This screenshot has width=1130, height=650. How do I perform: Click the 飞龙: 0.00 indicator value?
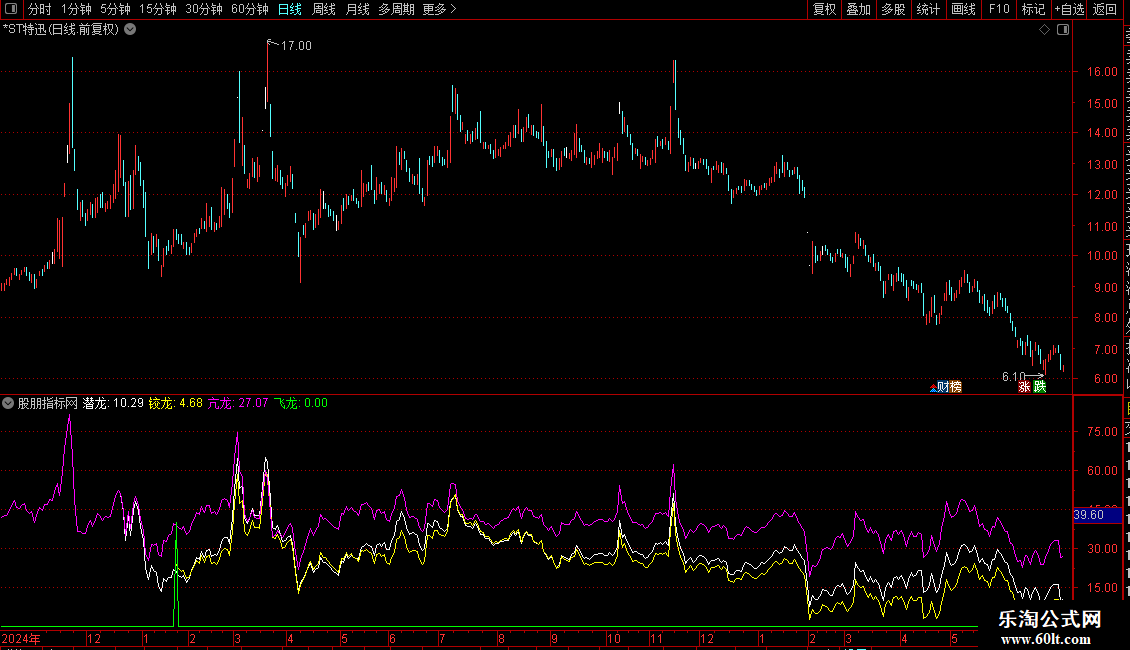coord(301,404)
